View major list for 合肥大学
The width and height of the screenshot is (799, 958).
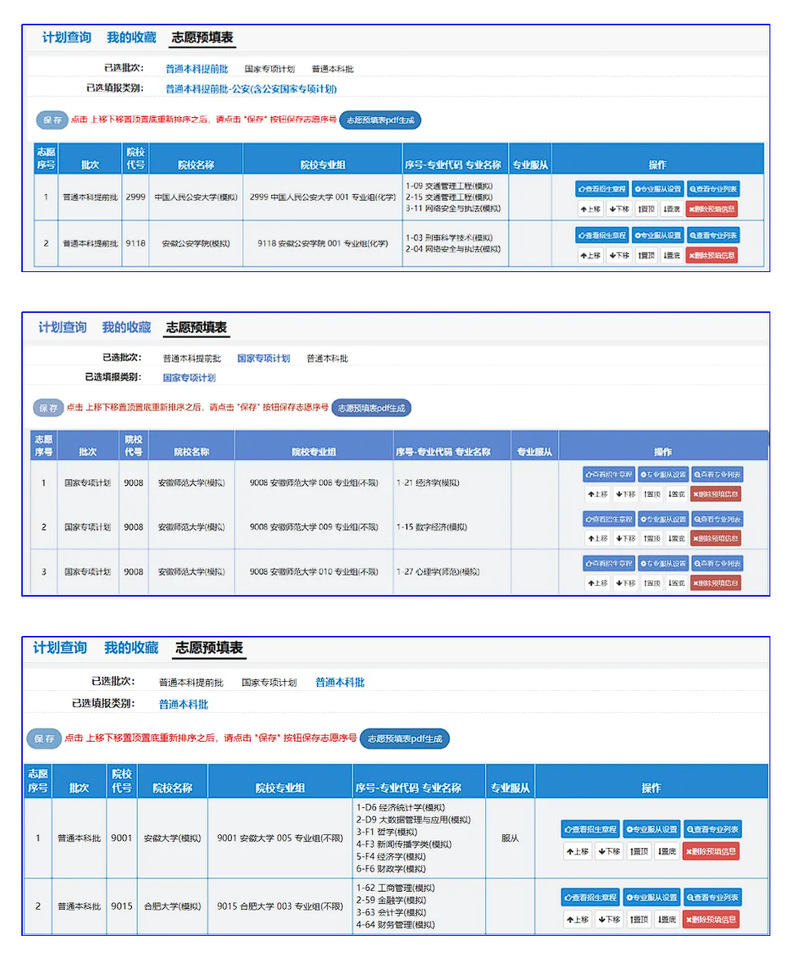coord(714,897)
